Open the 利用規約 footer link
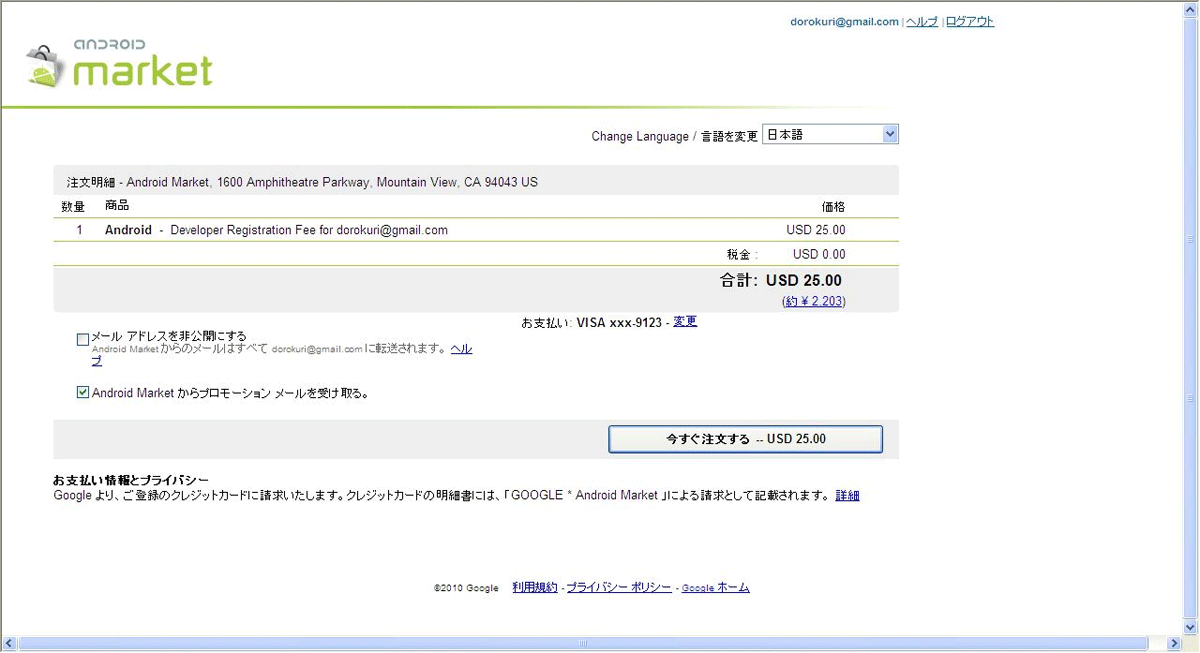 pos(535,587)
